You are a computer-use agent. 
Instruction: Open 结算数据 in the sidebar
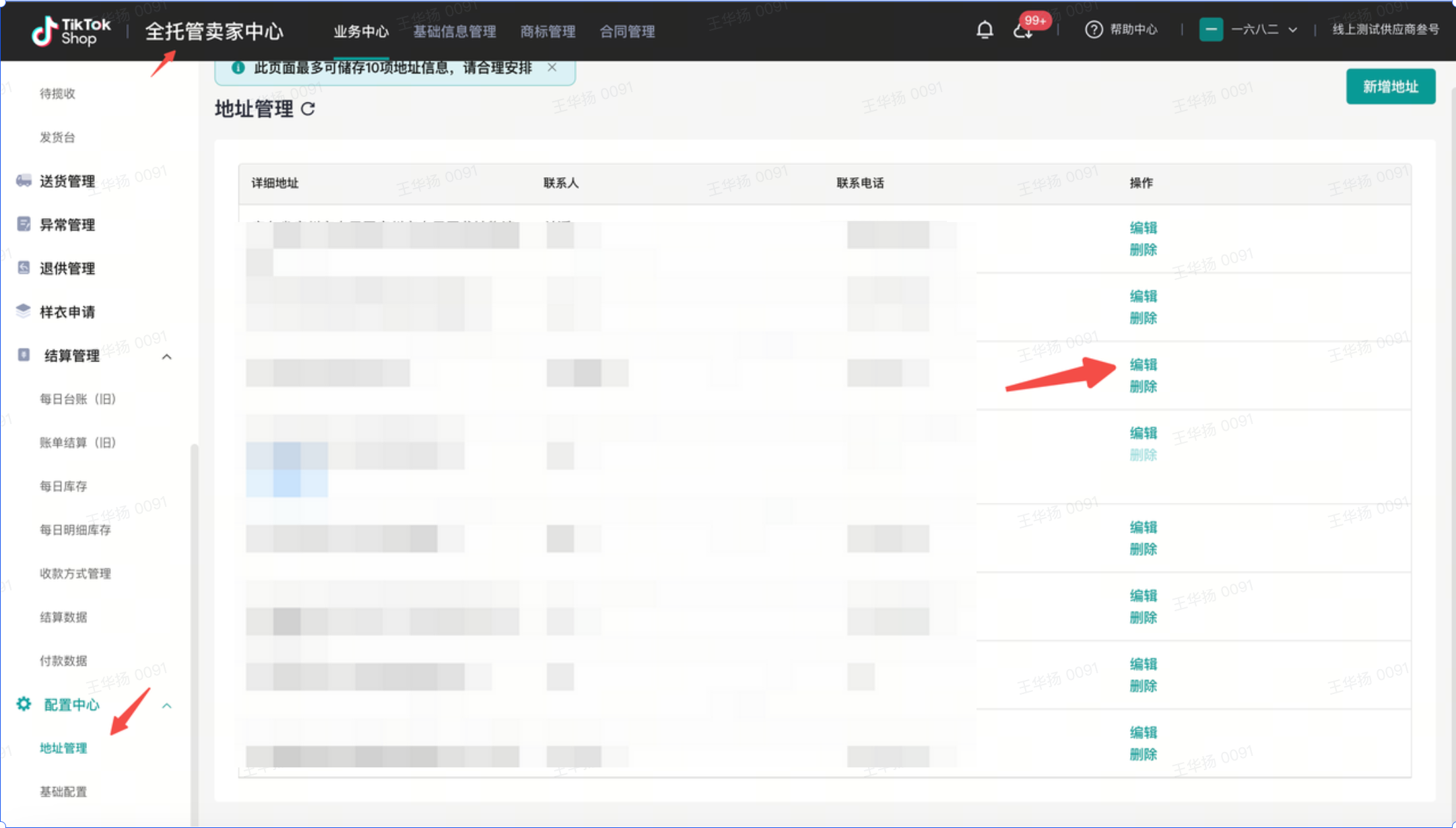pyautogui.click(x=63, y=617)
